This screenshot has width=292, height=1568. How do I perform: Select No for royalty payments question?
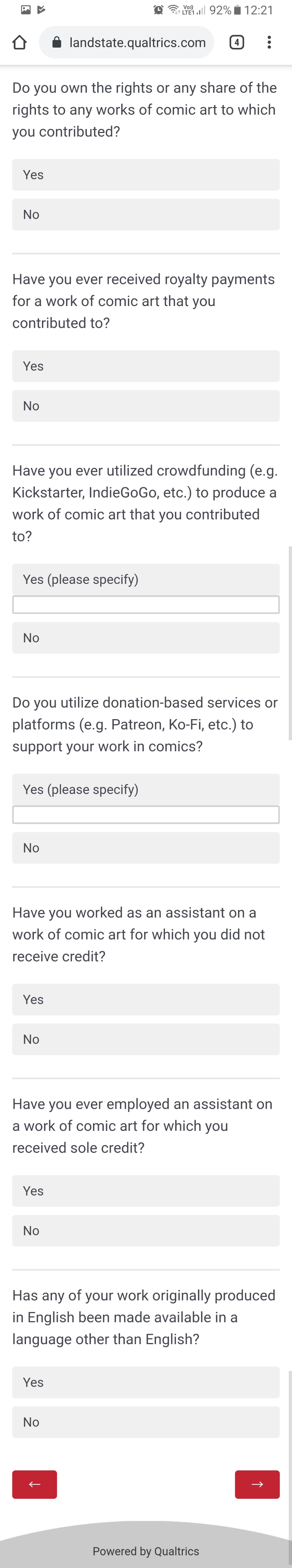coord(146,406)
